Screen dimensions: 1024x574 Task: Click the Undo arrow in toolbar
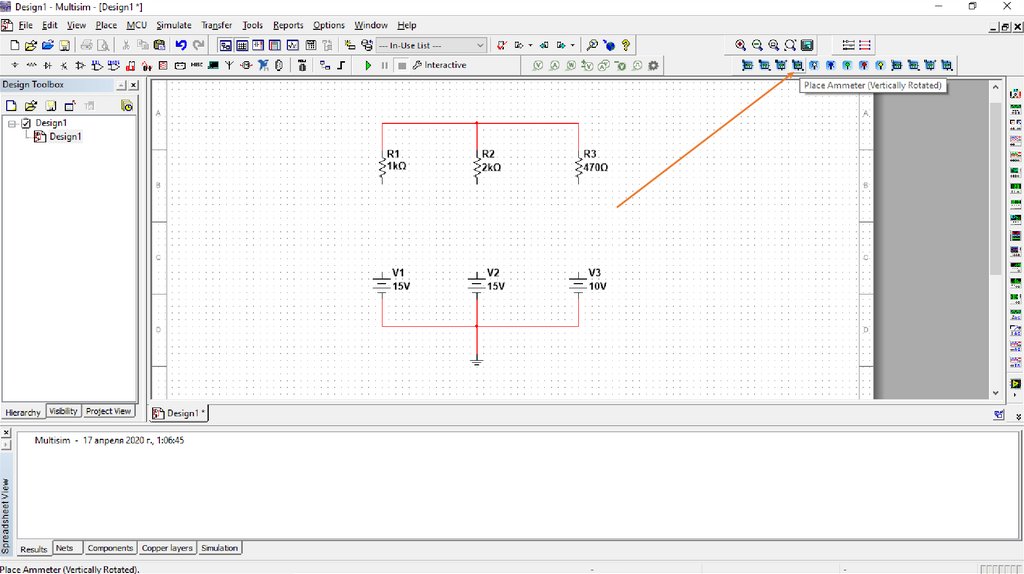pyautogui.click(x=181, y=45)
